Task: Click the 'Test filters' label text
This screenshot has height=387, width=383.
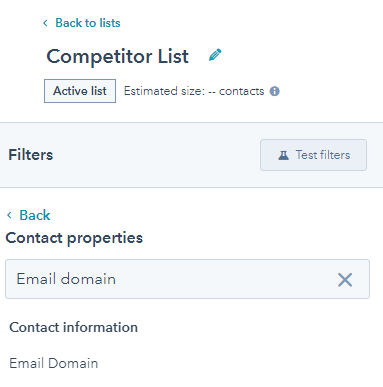Action: (323, 155)
